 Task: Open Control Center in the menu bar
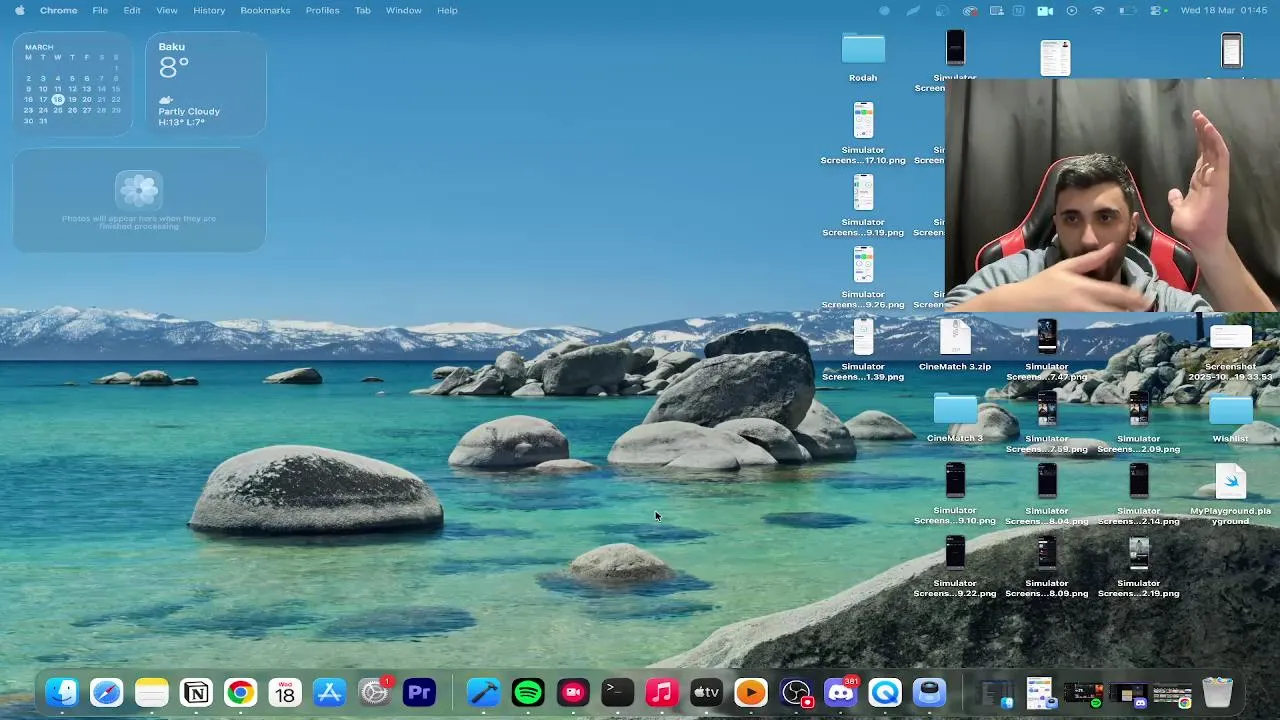[x=1158, y=10]
